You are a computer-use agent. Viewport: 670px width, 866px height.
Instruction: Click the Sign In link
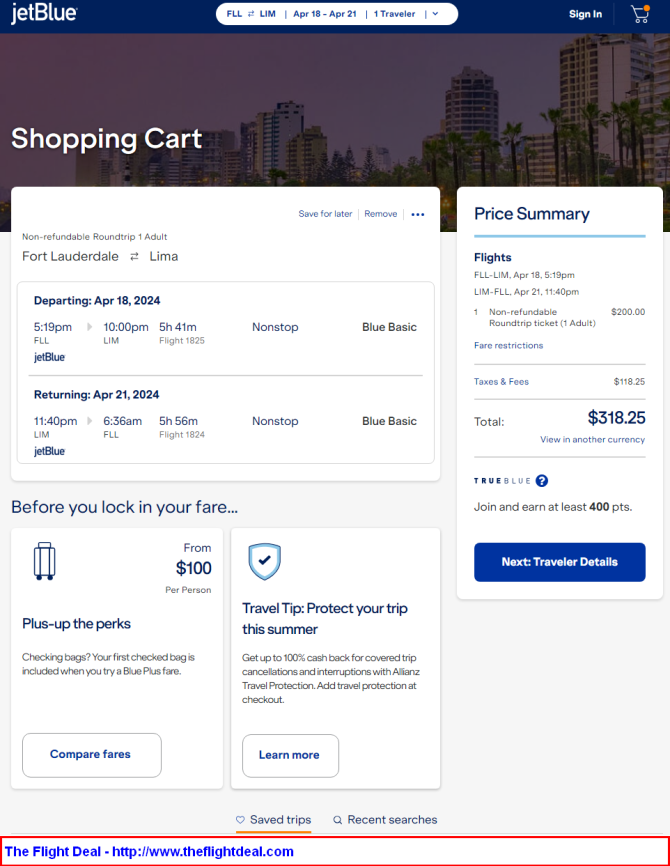tap(585, 14)
